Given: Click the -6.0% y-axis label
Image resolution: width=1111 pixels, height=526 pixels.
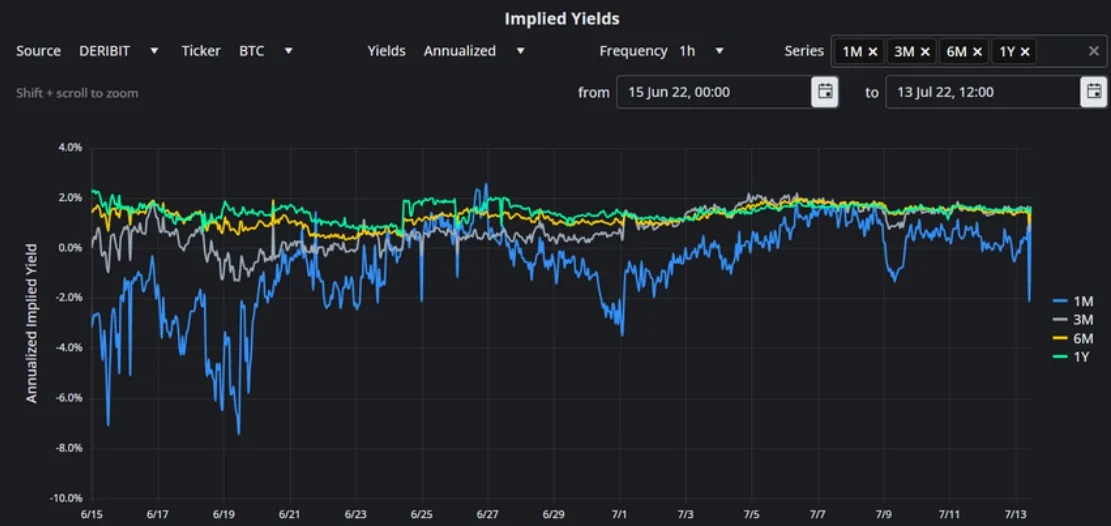Looking at the screenshot, I should tap(69, 398).
